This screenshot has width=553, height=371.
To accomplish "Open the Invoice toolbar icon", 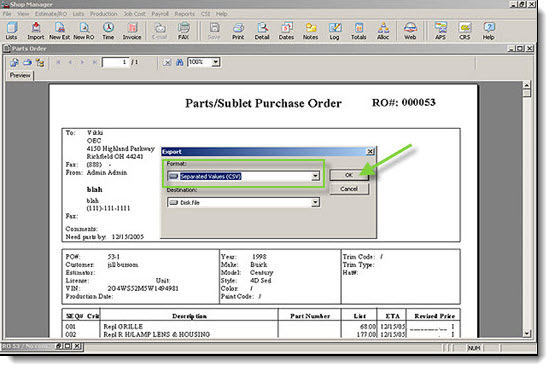I will [x=132, y=31].
